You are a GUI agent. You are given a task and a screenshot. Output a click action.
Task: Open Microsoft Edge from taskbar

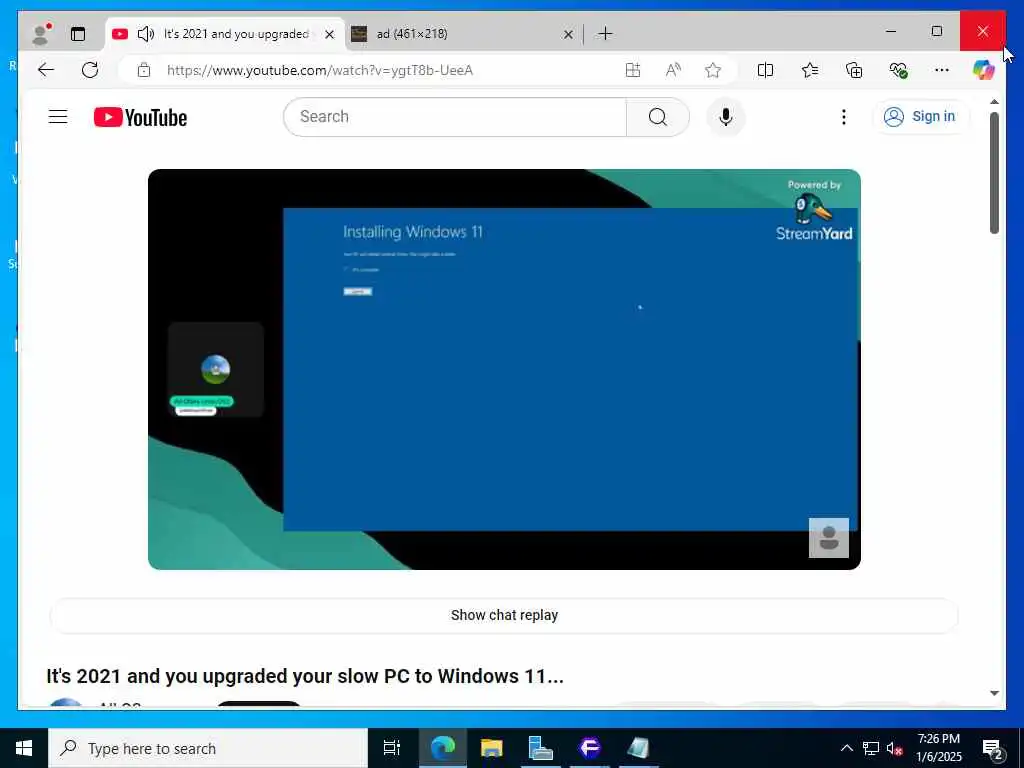[442, 748]
